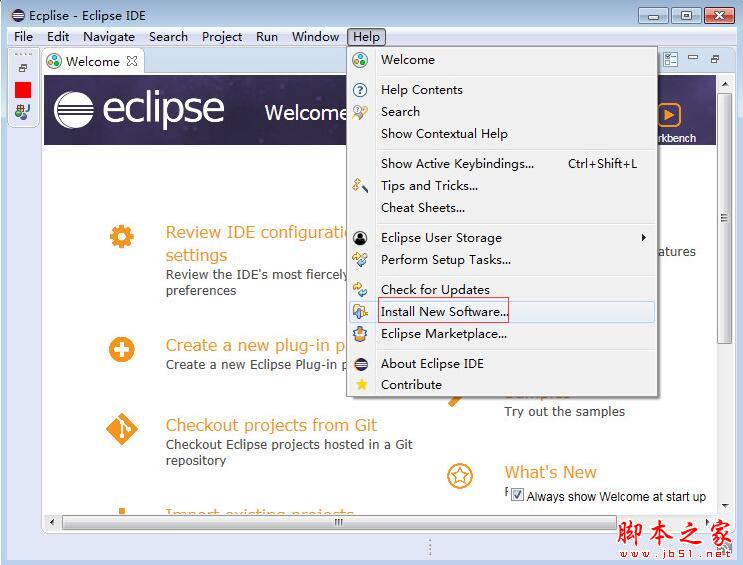
Task: Click the Perform Setup Tasks icon
Action: [360, 260]
